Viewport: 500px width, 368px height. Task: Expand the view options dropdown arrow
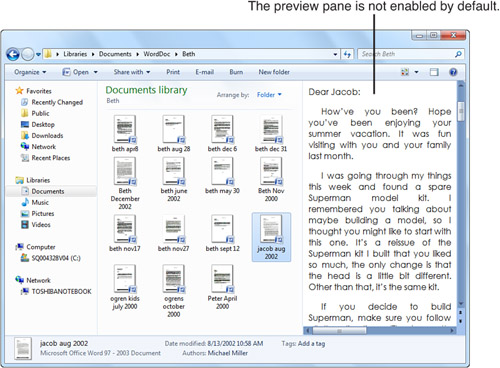416,72
